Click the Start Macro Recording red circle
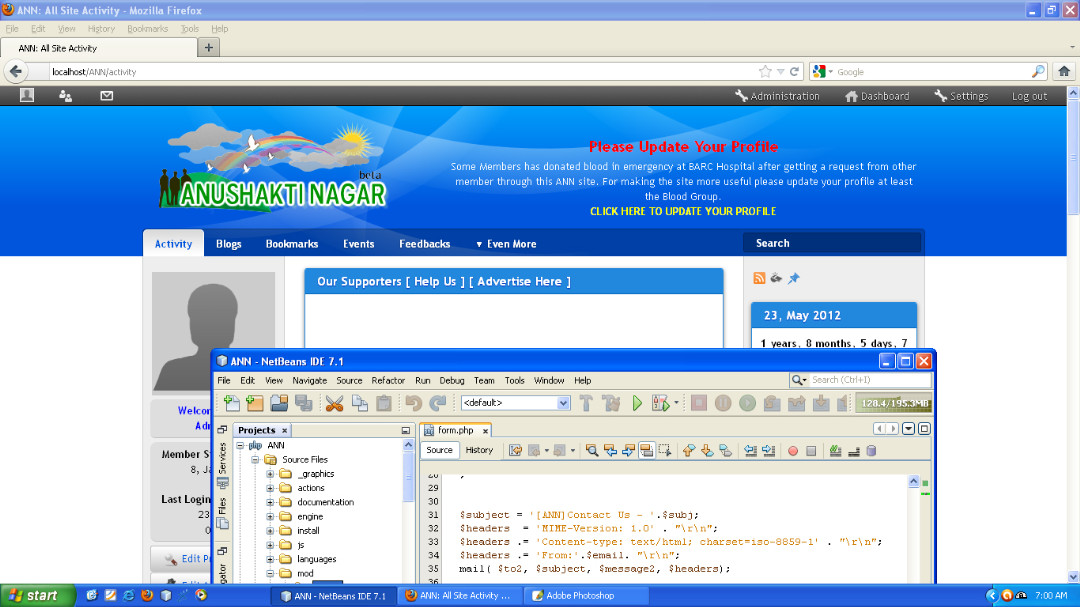1080x607 pixels. pyautogui.click(x=793, y=451)
